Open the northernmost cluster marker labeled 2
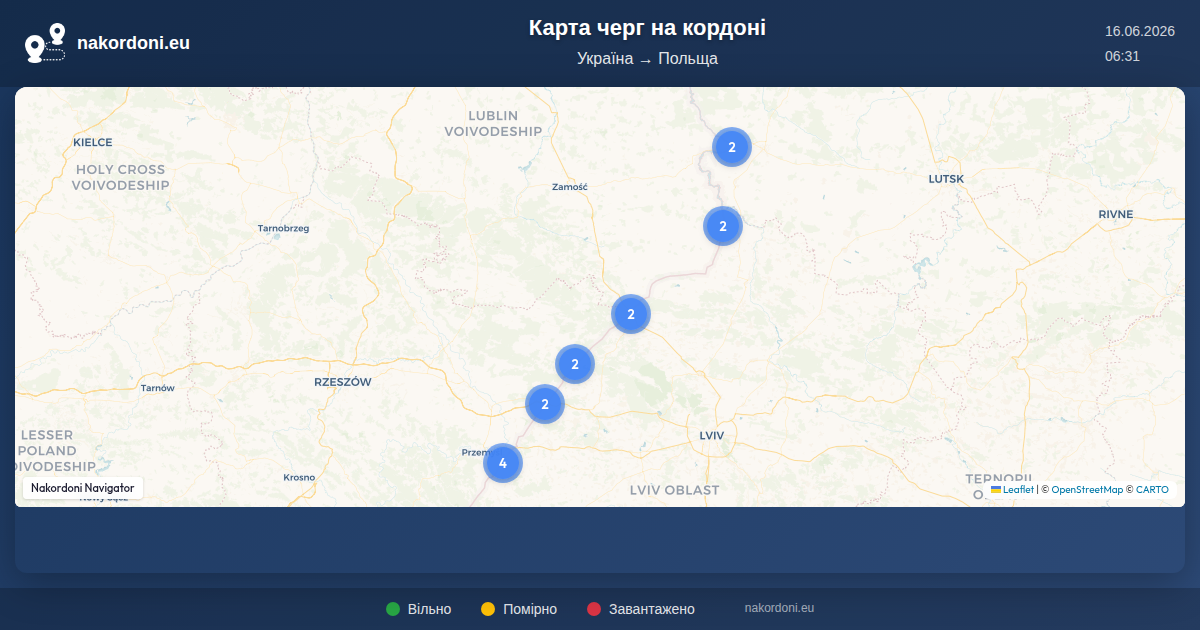The image size is (1200, 630). 732,147
